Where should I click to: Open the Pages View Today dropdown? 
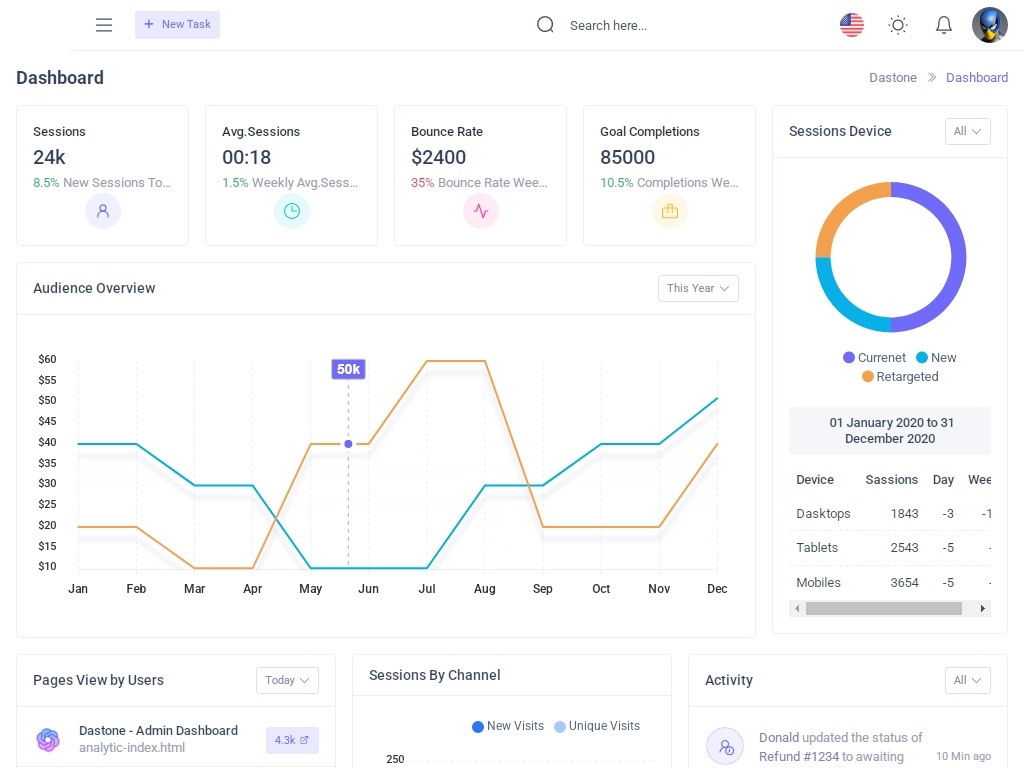pyautogui.click(x=287, y=680)
